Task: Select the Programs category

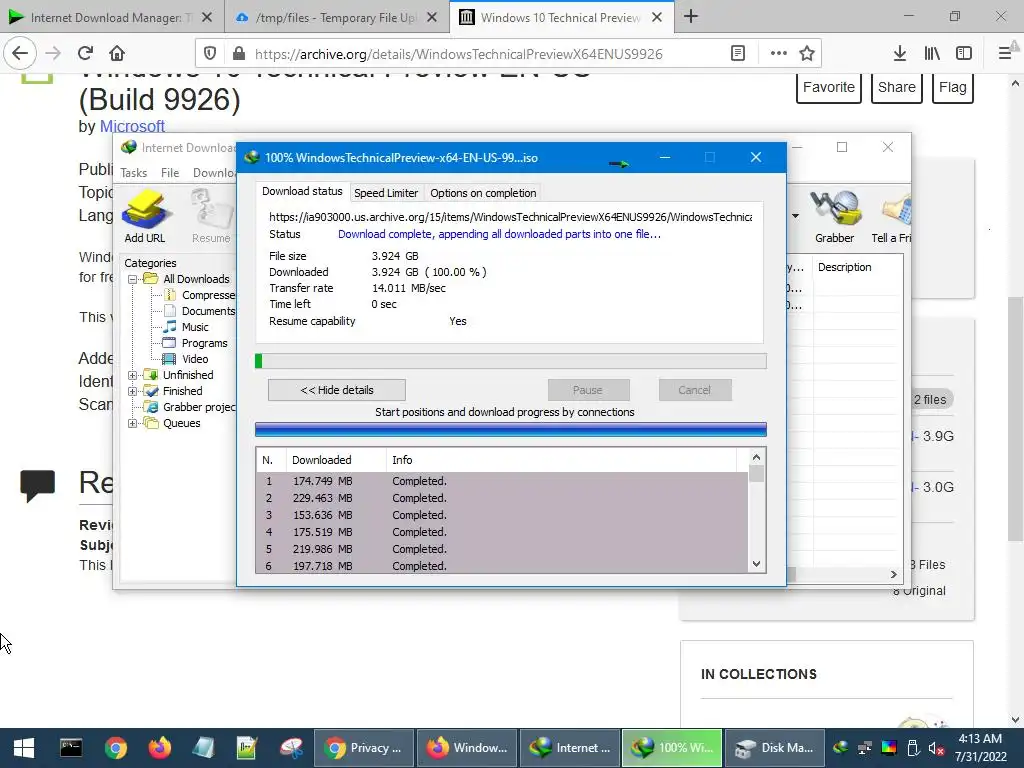Action: [x=204, y=343]
